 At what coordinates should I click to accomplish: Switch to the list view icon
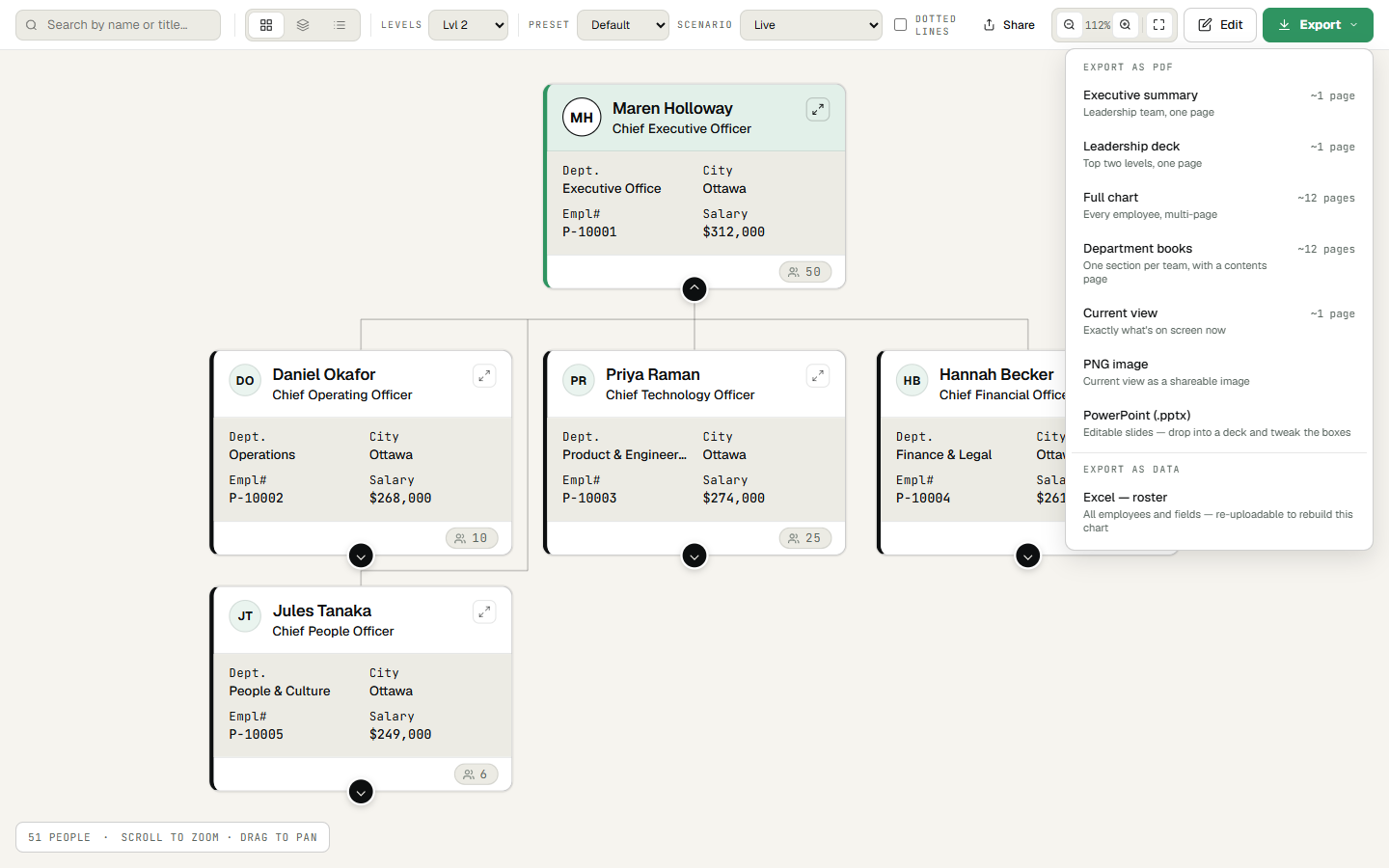(340, 25)
